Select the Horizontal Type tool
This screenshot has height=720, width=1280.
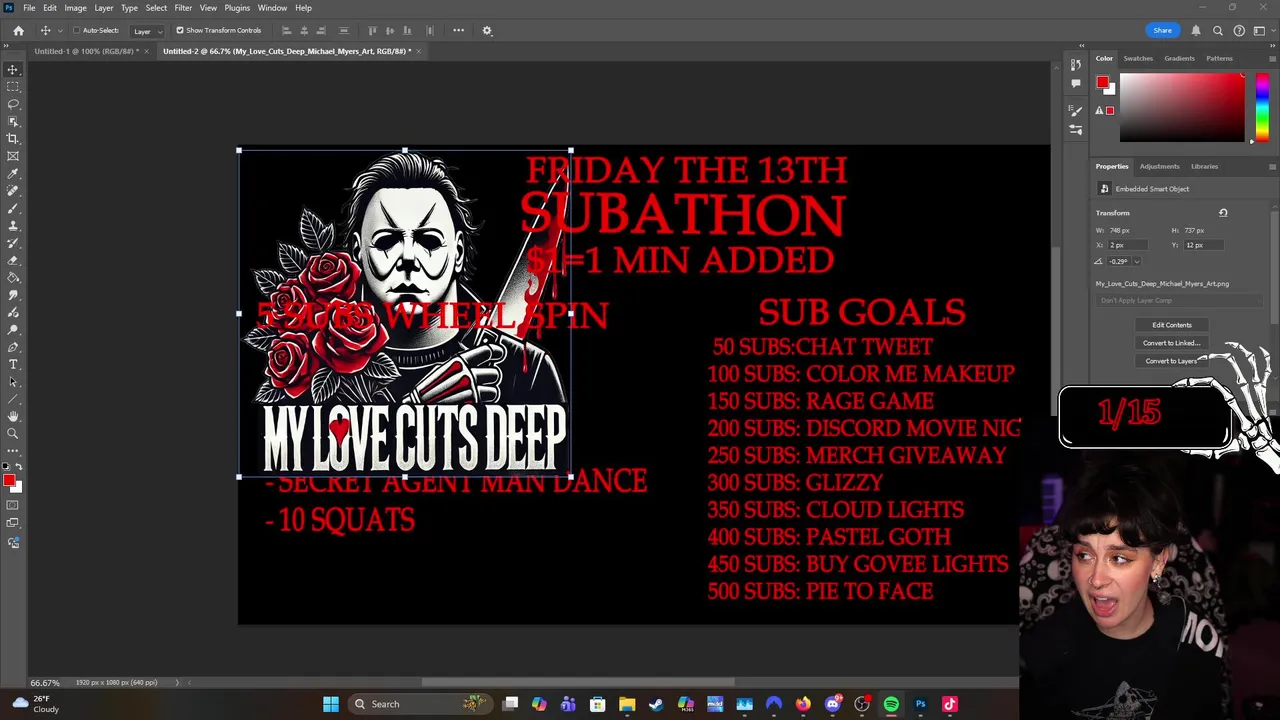coord(13,364)
